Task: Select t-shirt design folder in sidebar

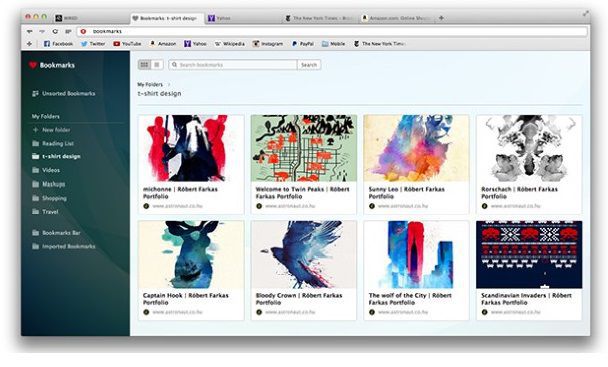Action: coord(57,156)
